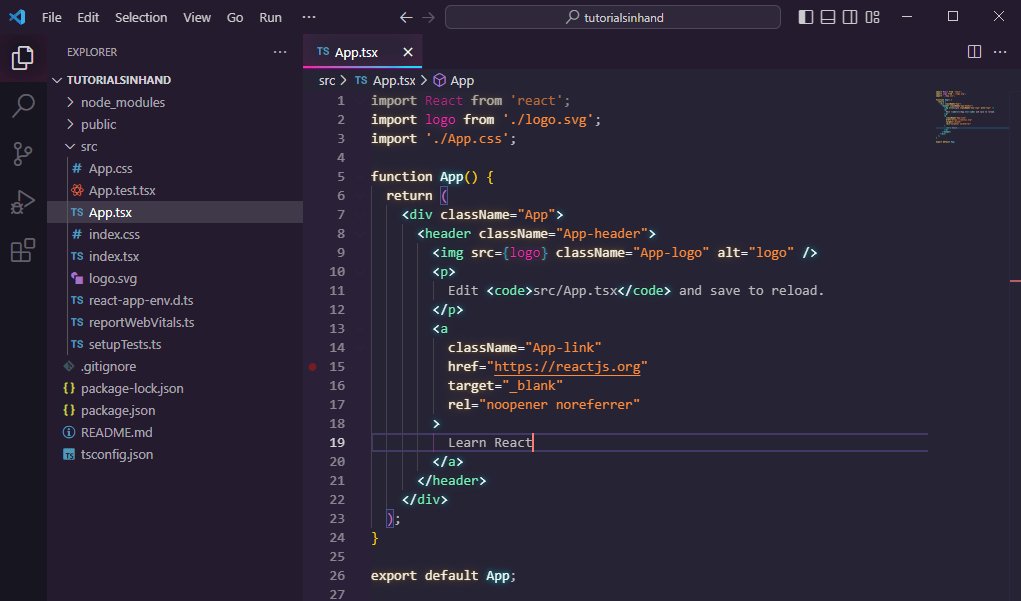Toggle the primary sidebar visibility
This screenshot has height=601, width=1021.
point(805,16)
